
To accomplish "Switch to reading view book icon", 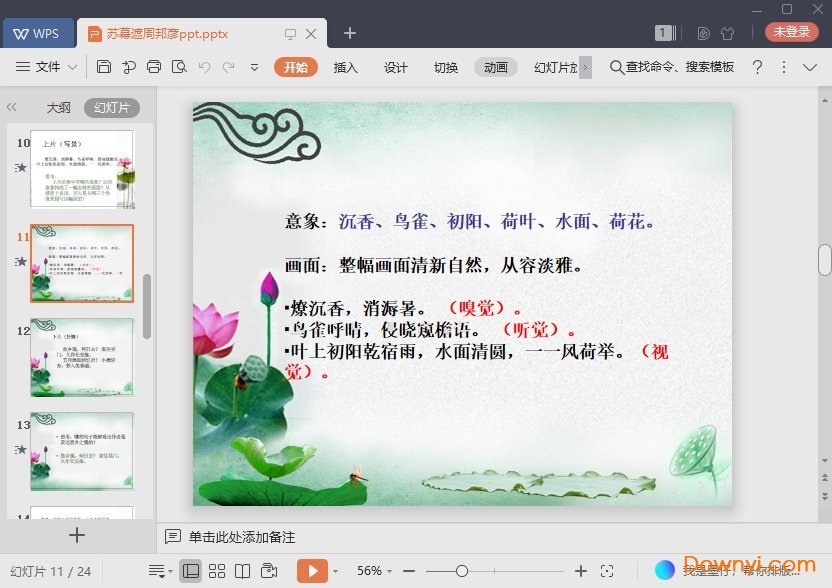I will pos(242,571).
